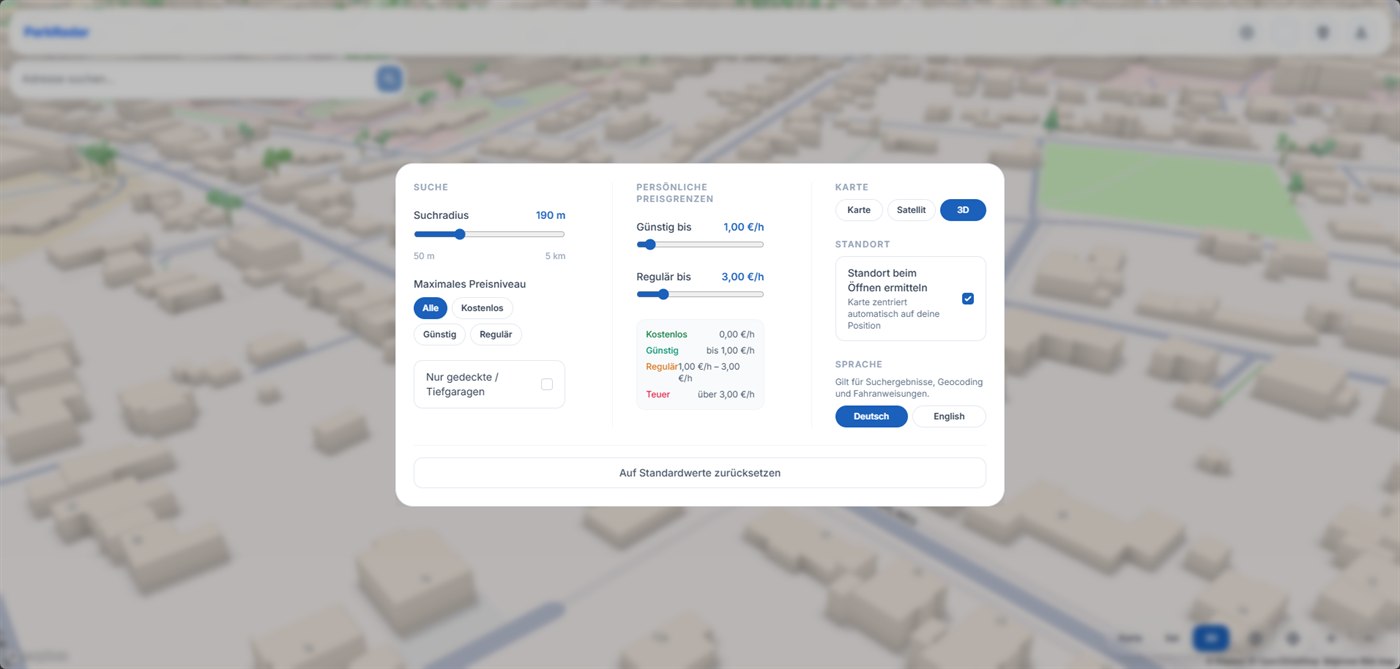Adjust the Suchradius slider handle
The image size is (1400, 669).
pos(460,234)
